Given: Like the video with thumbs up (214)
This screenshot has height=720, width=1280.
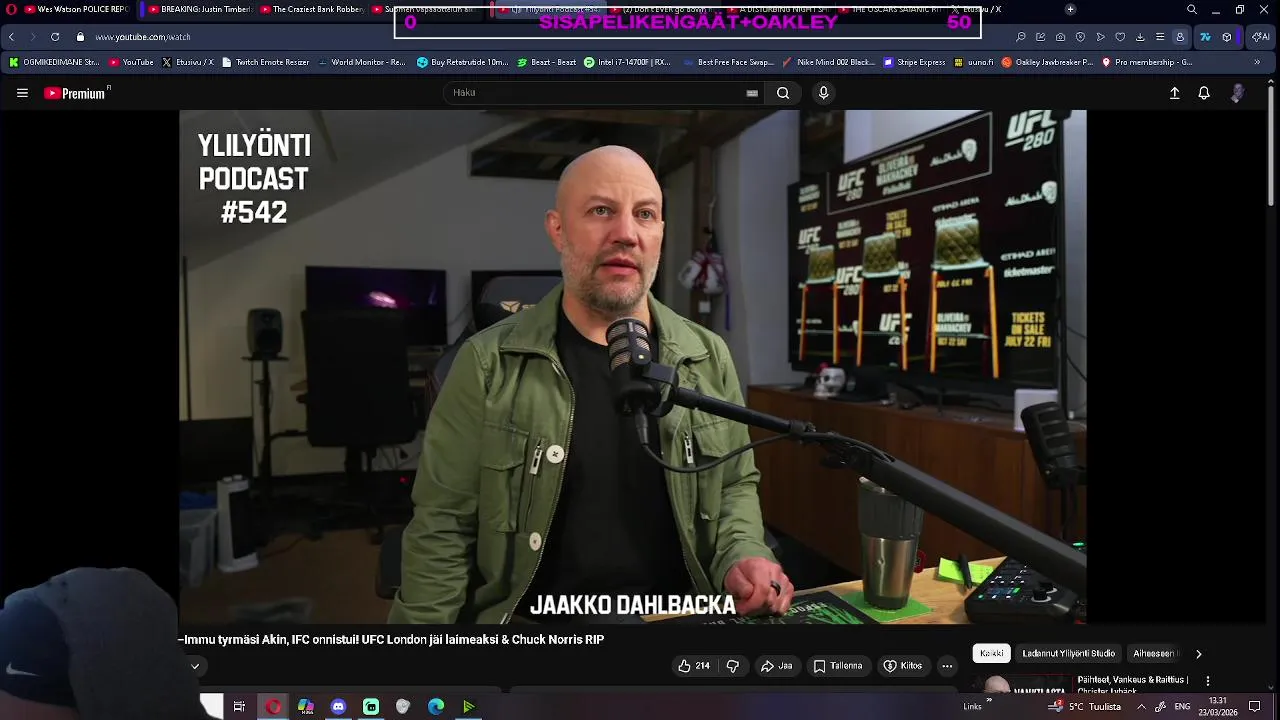Looking at the screenshot, I should click(694, 666).
